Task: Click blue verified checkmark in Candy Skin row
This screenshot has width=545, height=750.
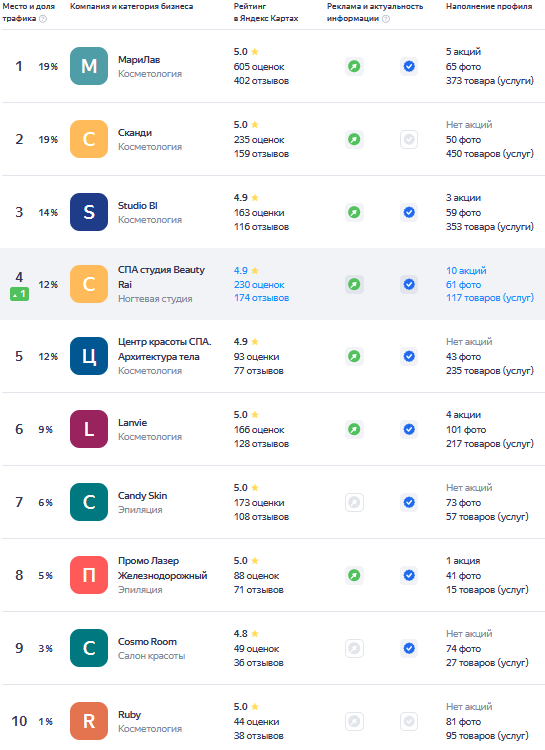Action: click(409, 502)
